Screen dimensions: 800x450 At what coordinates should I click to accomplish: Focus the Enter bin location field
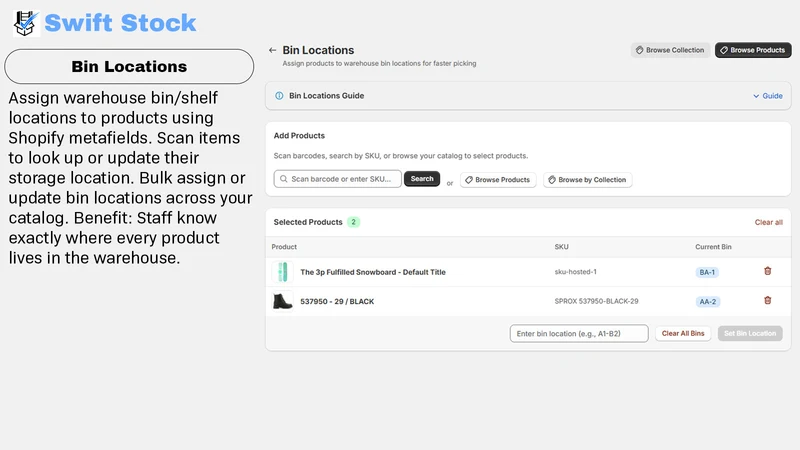click(579, 334)
